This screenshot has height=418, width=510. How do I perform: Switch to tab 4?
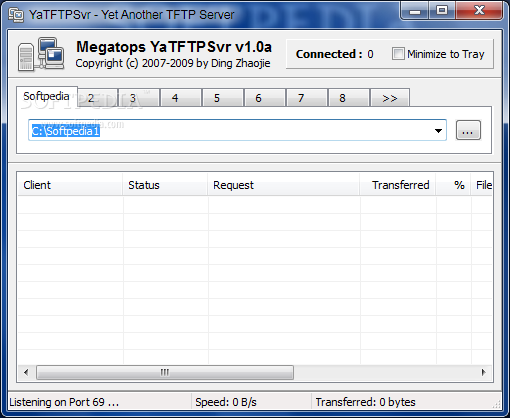[x=180, y=98]
